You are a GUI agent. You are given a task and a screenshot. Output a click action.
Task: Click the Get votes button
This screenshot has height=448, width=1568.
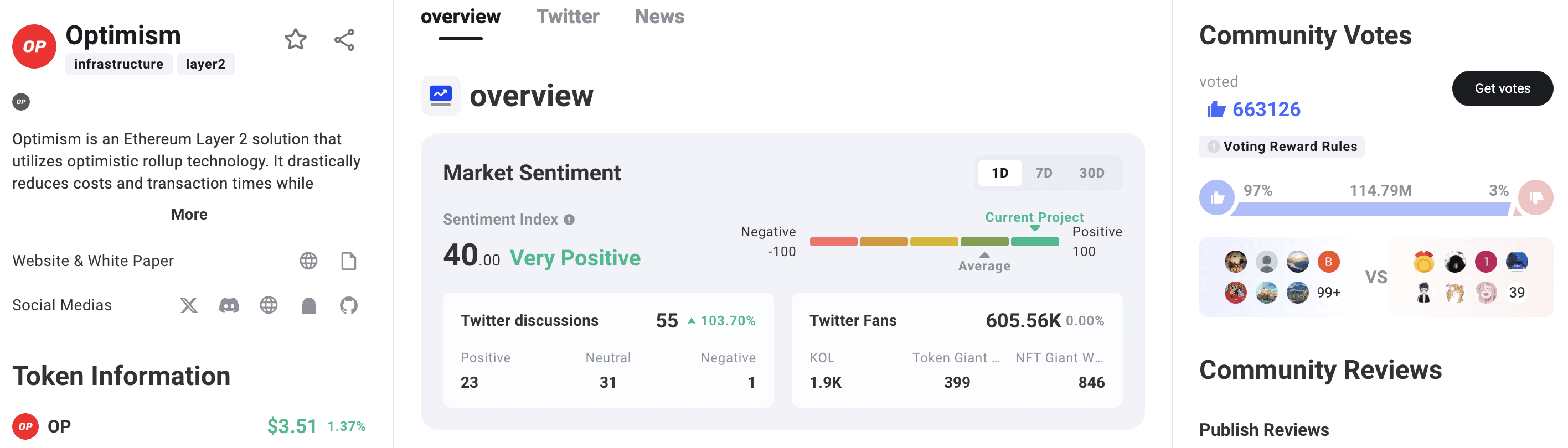point(1502,88)
